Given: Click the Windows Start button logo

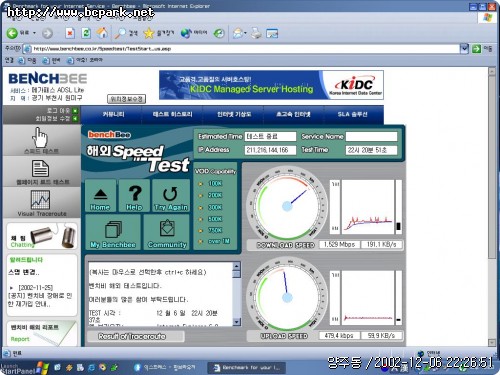Looking at the screenshot, I should click(x=42, y=367).
